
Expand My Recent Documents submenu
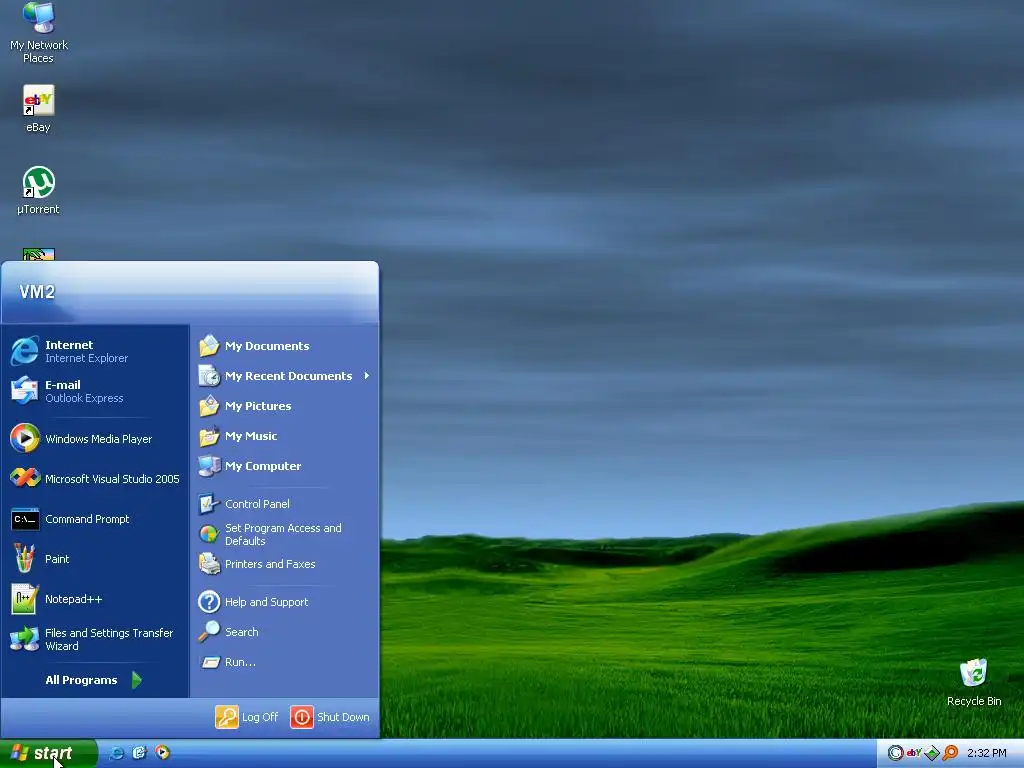(285, 376)
